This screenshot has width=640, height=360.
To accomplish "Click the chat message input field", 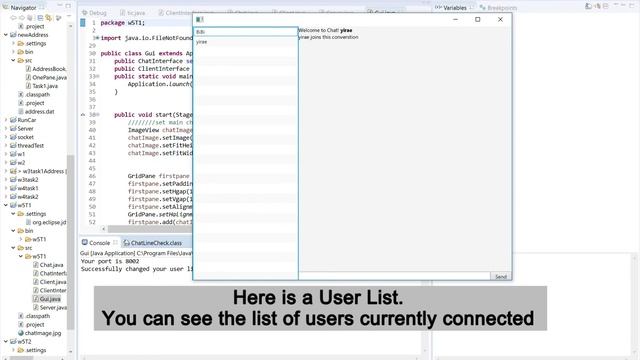I will (394, 276).
